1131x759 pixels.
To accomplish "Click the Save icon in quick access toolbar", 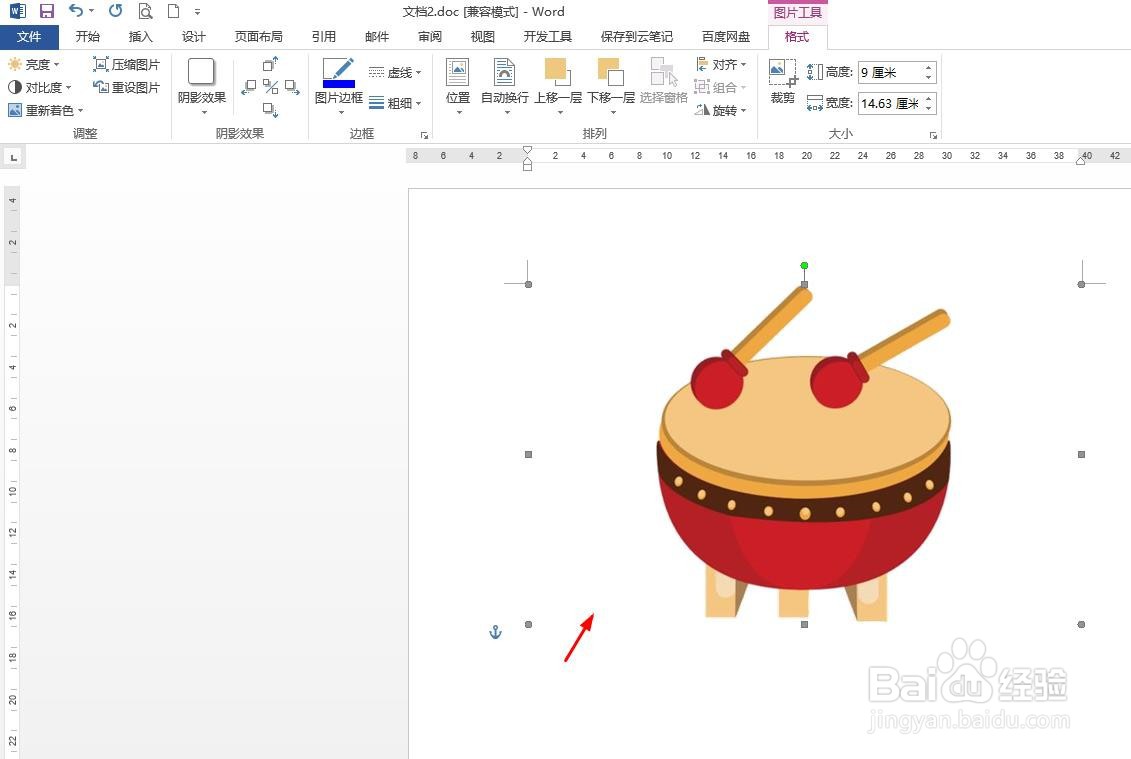I will [x=47, y=11].
